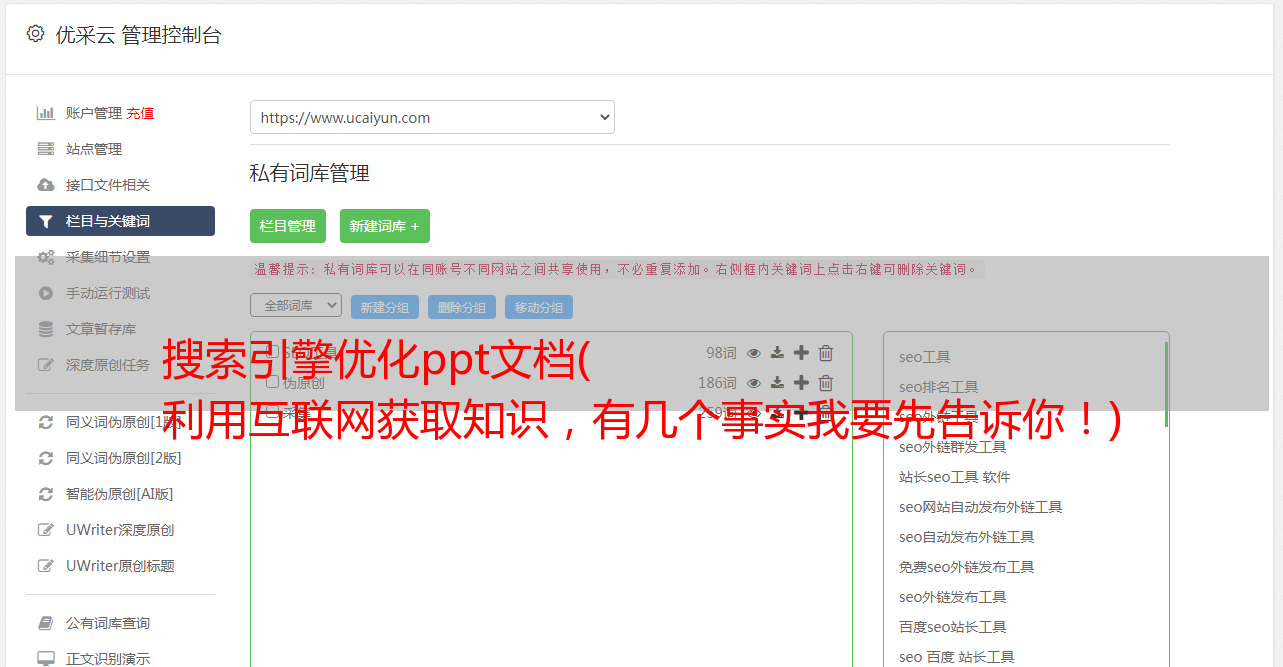Select keyword 站长seo工具 软件
1283x667 pixels.
954,477
